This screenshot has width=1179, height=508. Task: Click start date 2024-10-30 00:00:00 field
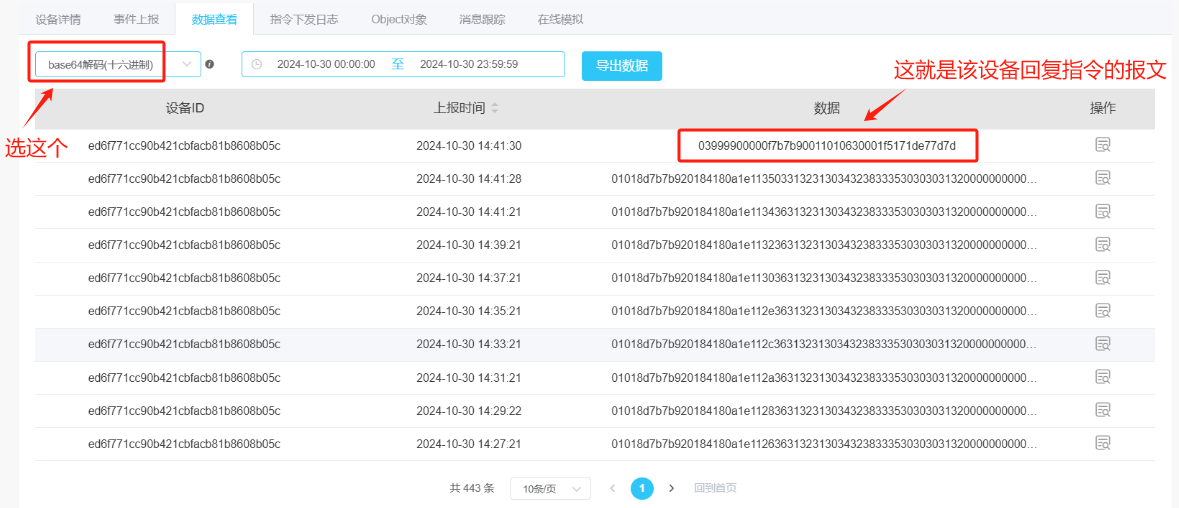(326, 65)
